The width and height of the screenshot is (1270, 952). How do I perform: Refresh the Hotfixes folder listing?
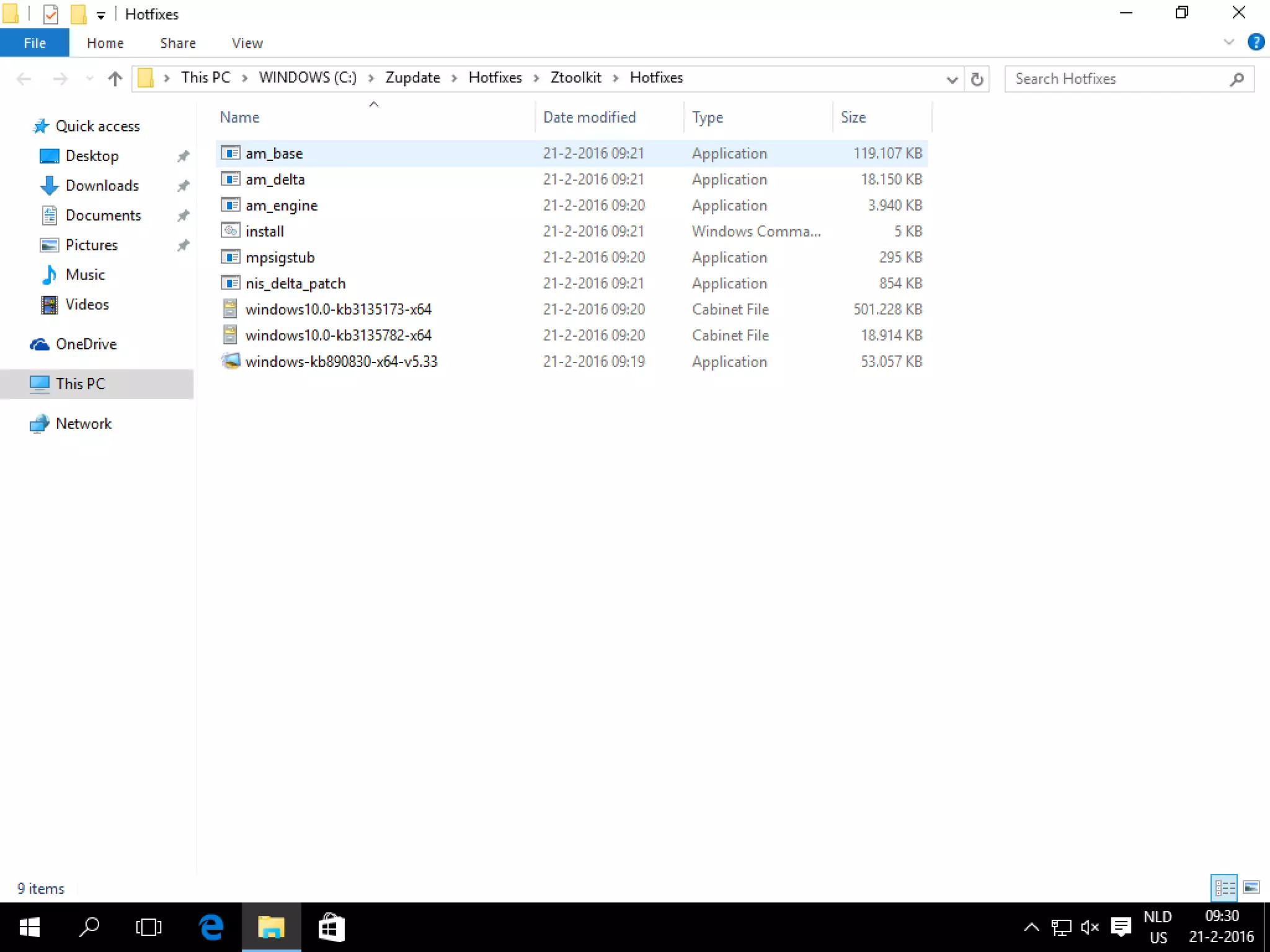(x=977, y=79)
